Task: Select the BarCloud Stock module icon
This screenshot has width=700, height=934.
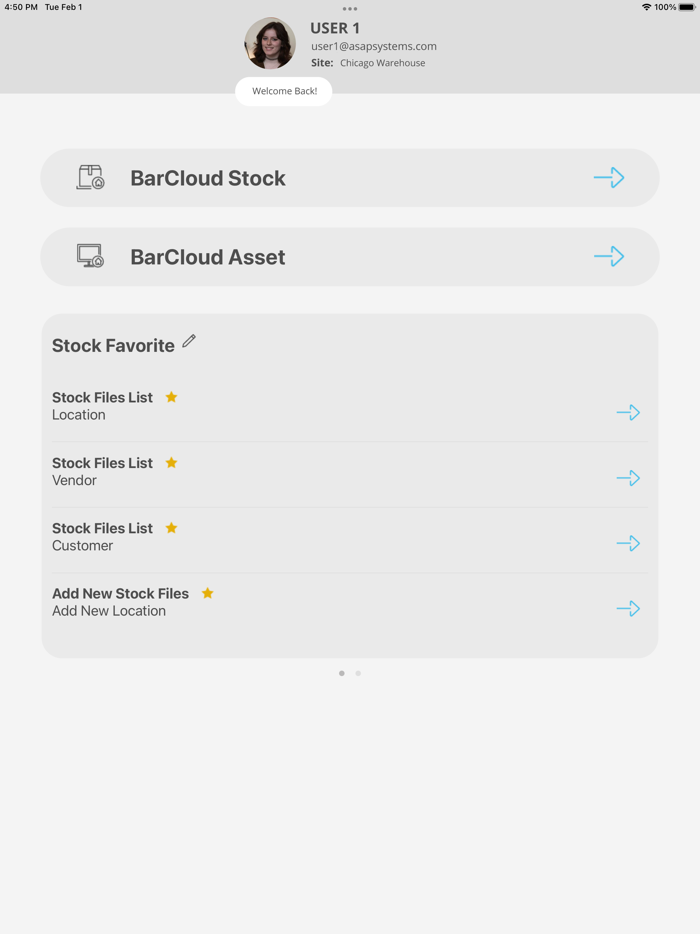Action: [x=90, y=177]
